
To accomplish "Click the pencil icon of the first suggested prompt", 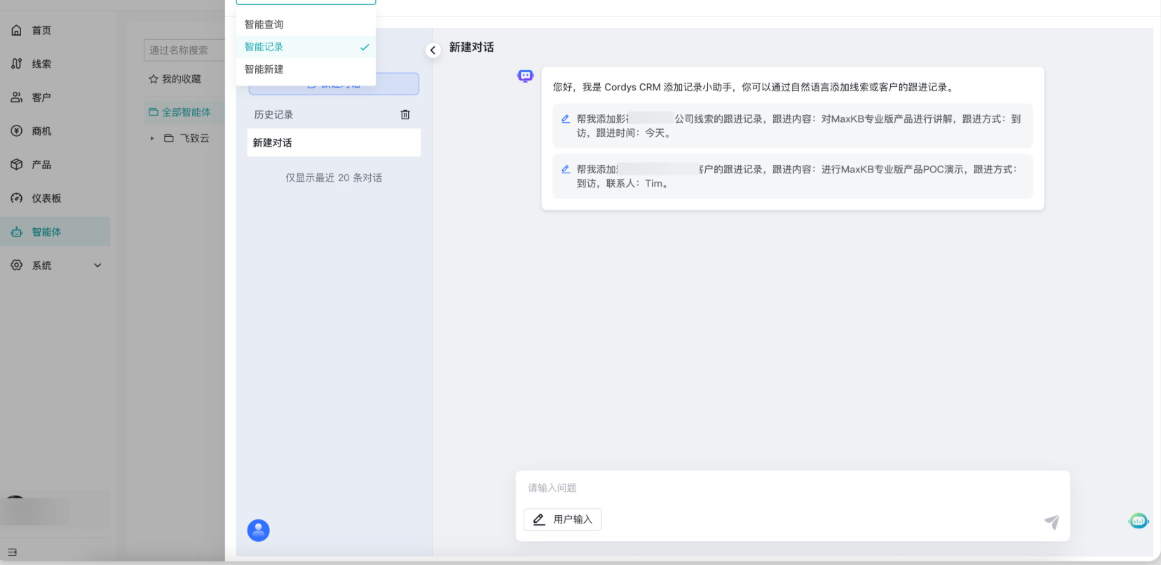I will [x=566, y=118].
